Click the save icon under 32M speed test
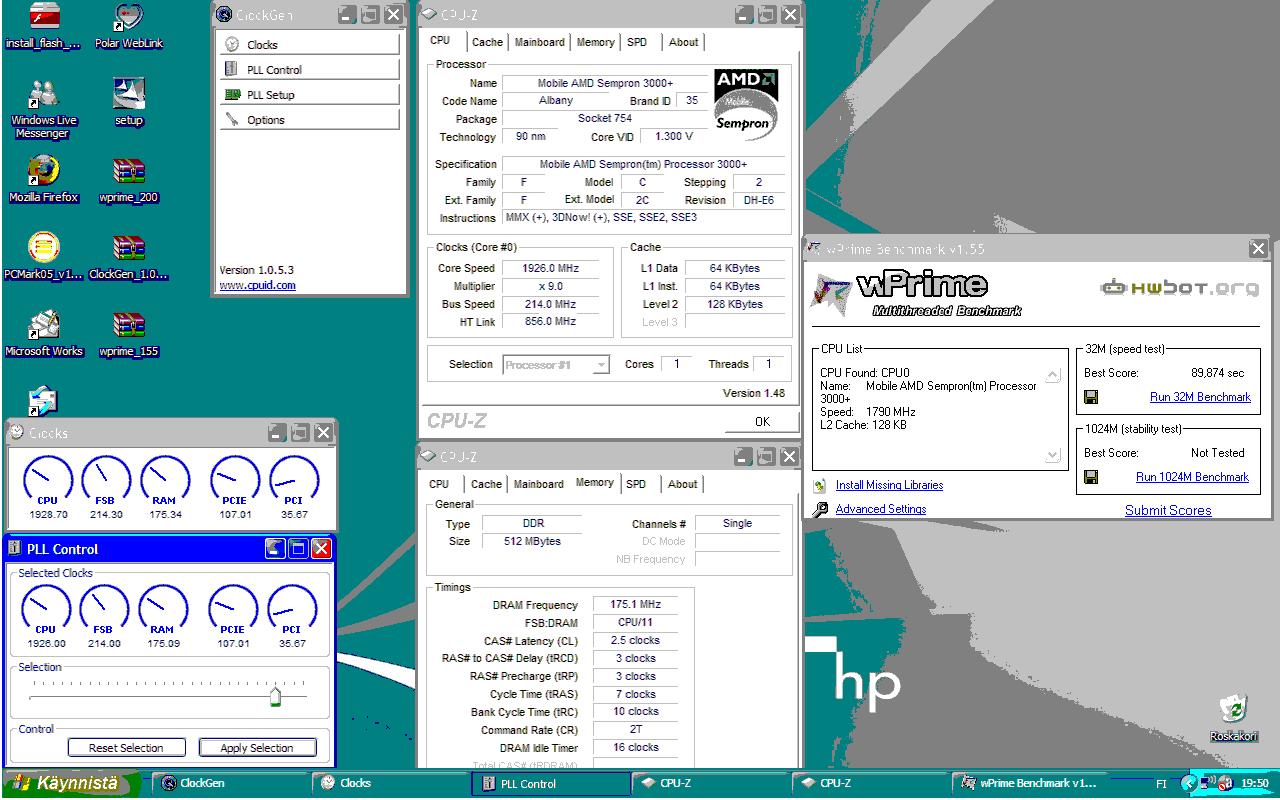The width and height of the screenshot is (1280, 800). coord(1091,397)
